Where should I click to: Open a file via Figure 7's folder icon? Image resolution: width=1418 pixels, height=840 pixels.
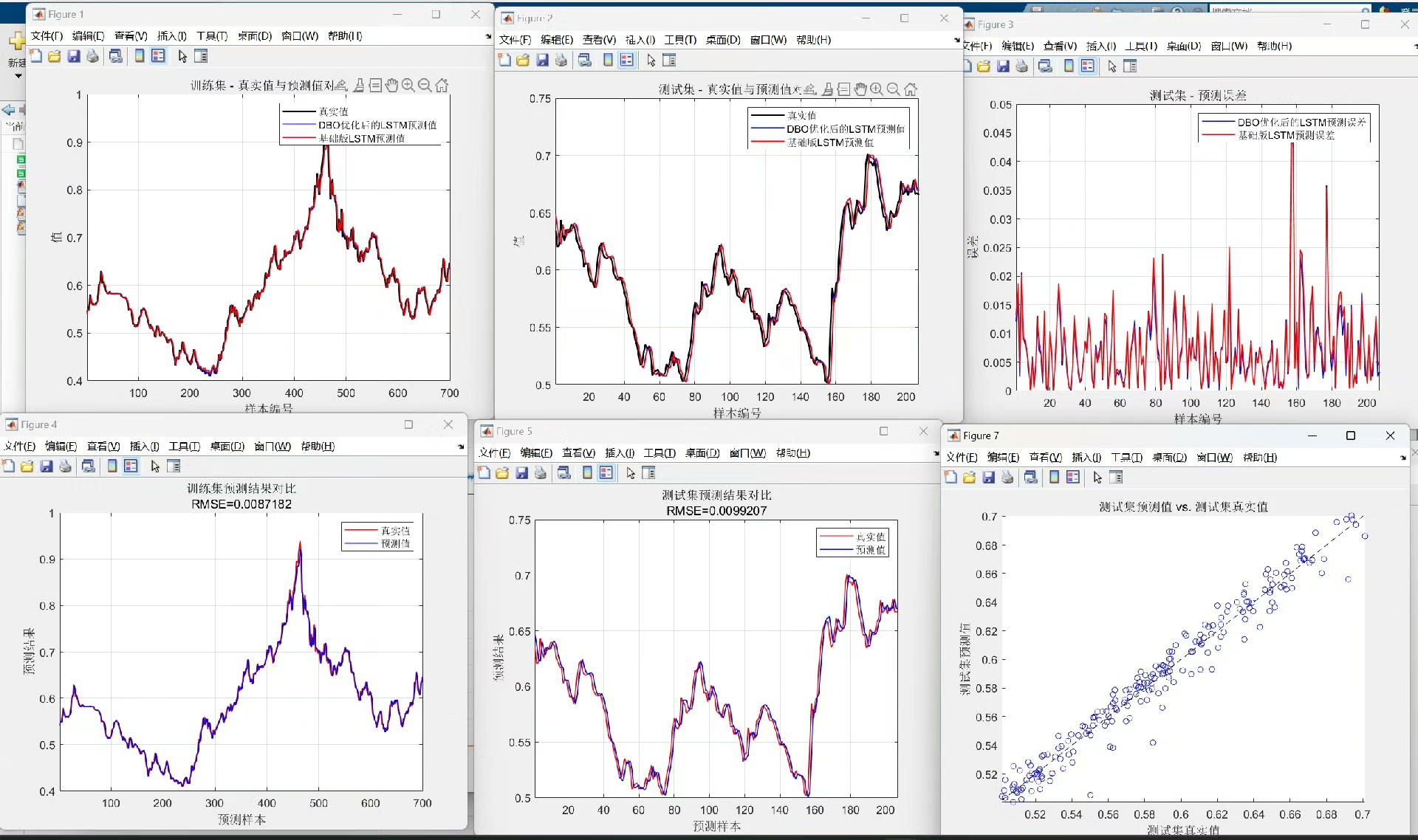pos(969,478)
